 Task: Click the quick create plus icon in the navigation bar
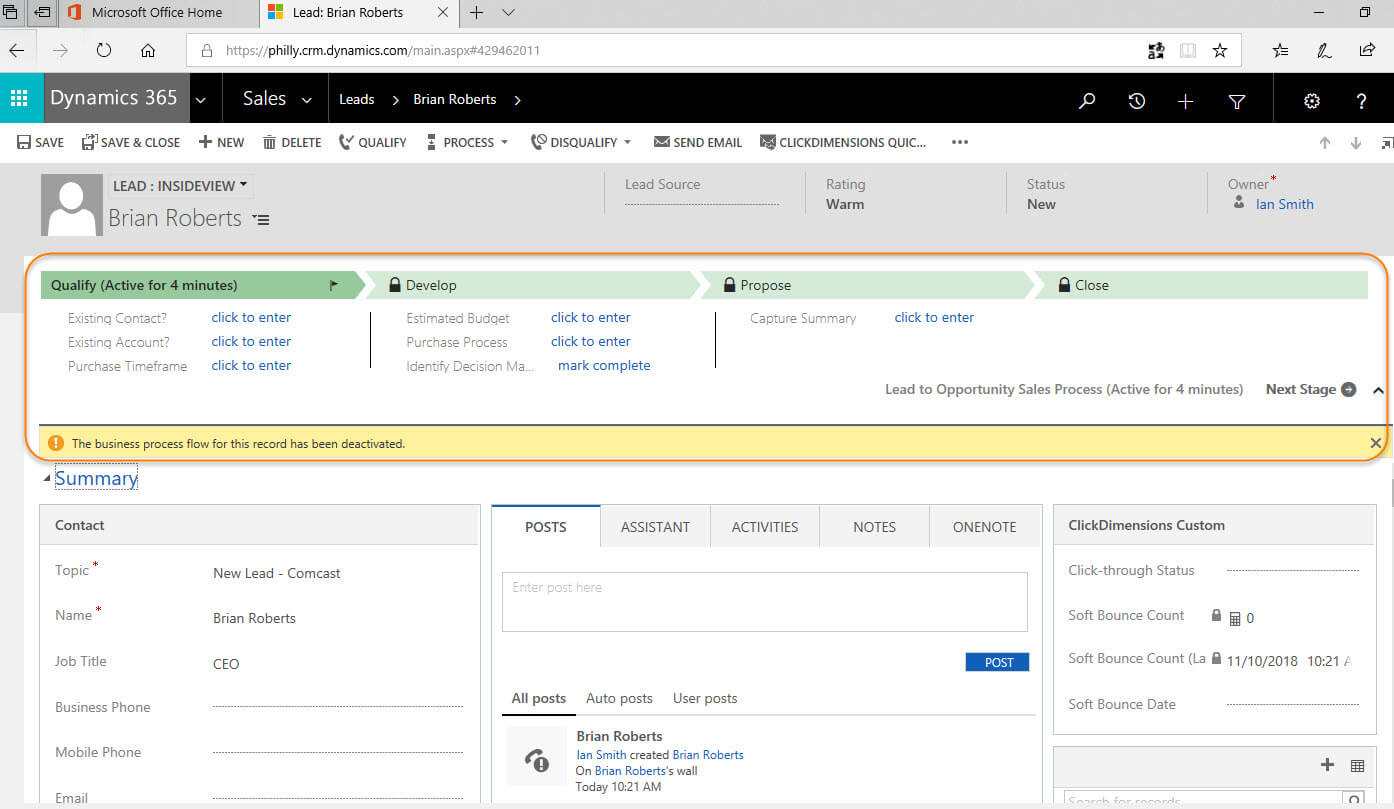[x=1185, y=101]
